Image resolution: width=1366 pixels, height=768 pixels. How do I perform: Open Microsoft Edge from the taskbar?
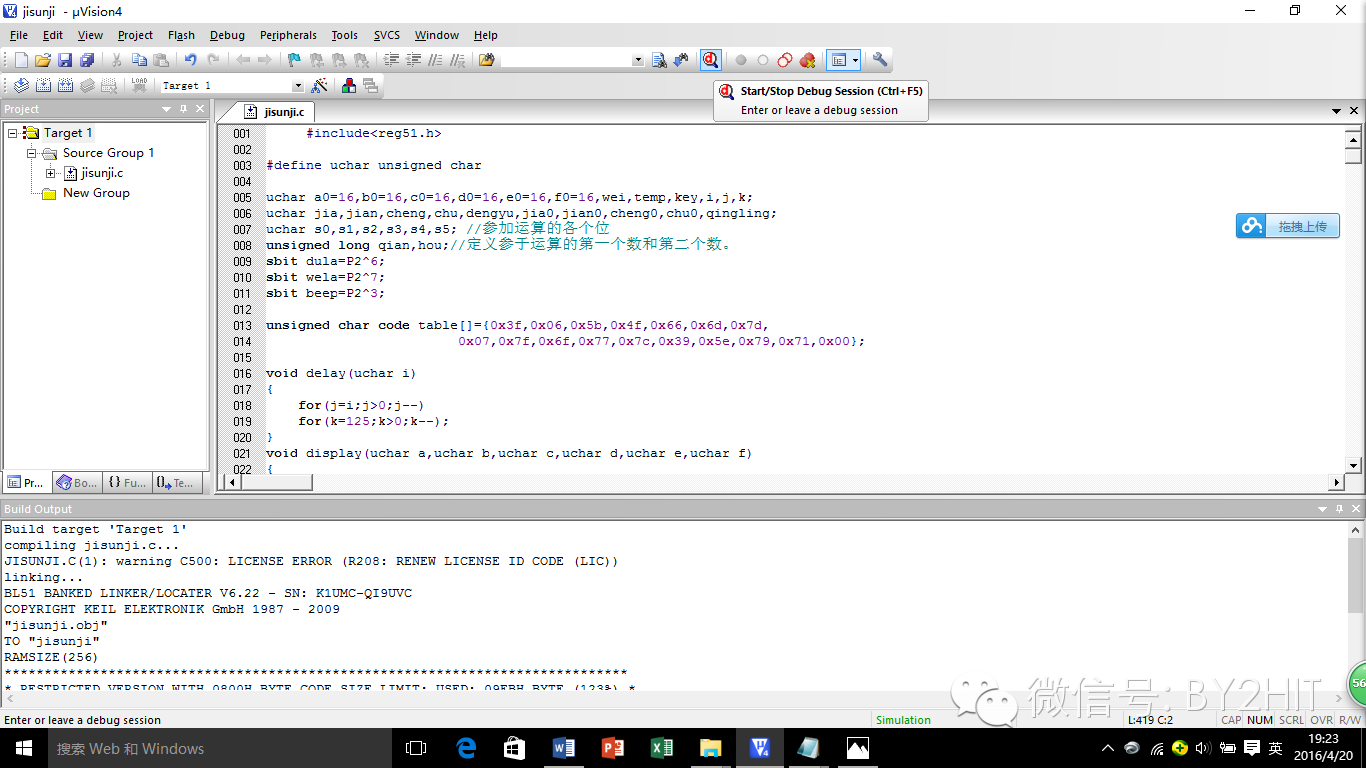(x=466, y=748)
